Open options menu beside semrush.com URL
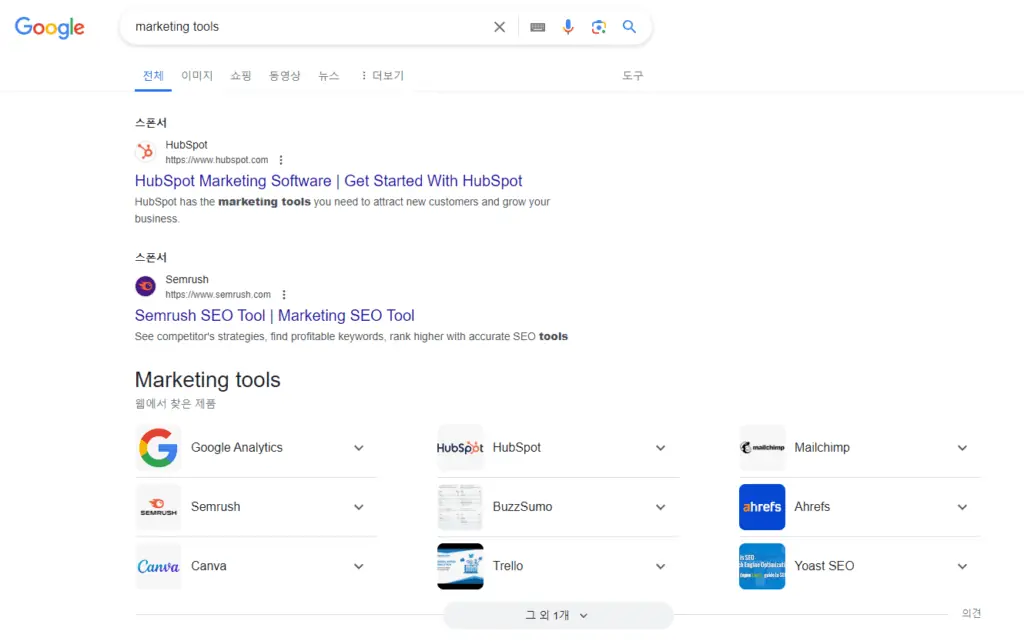The height and width of the screenshot is (641, 1024). pyautogui.click(x=284, y=294)
